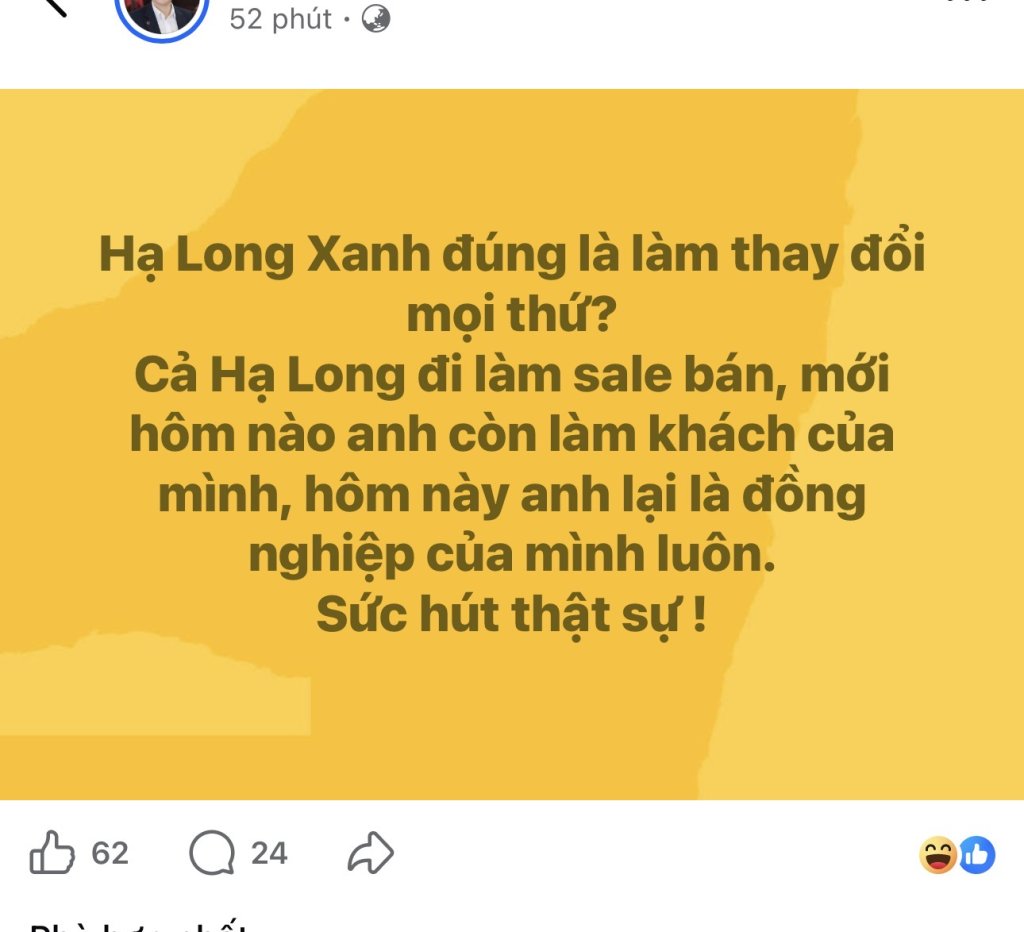
Task: Click the "nghiệp của mình luôn." line
Action: click(512, 555)
